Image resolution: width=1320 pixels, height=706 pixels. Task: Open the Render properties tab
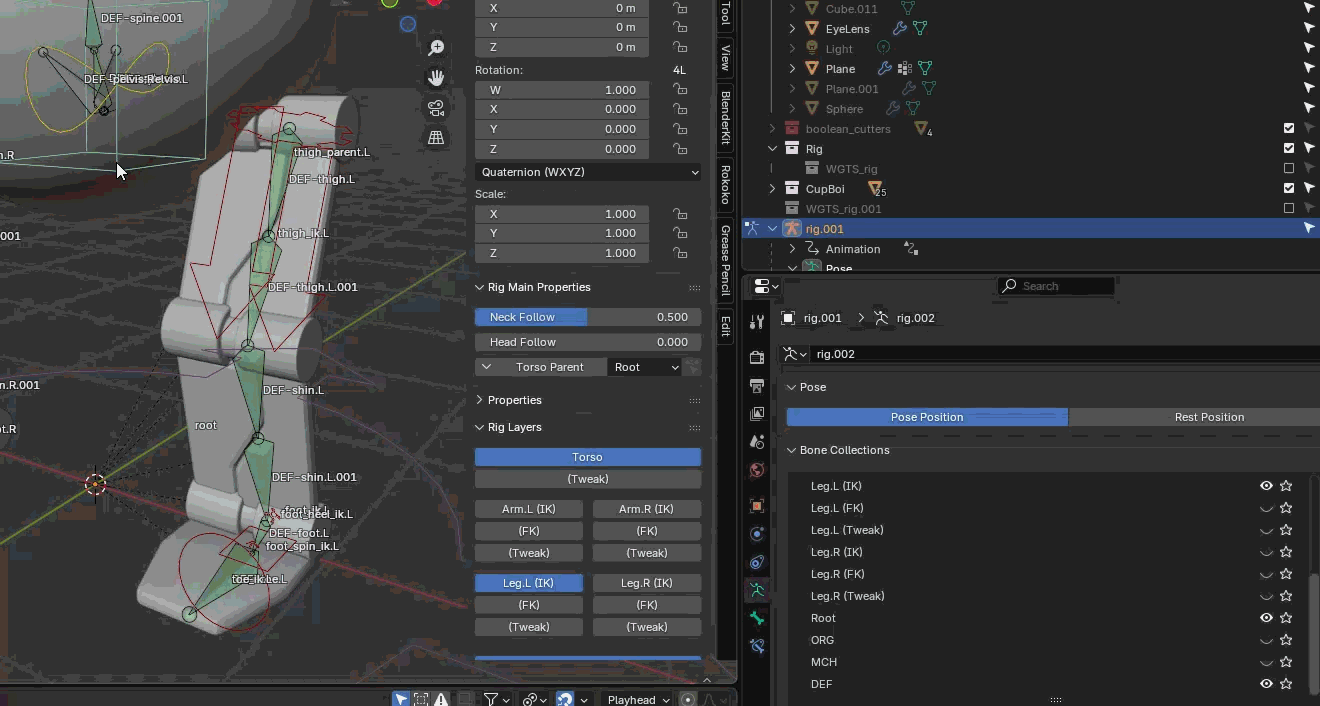point(757,355)
